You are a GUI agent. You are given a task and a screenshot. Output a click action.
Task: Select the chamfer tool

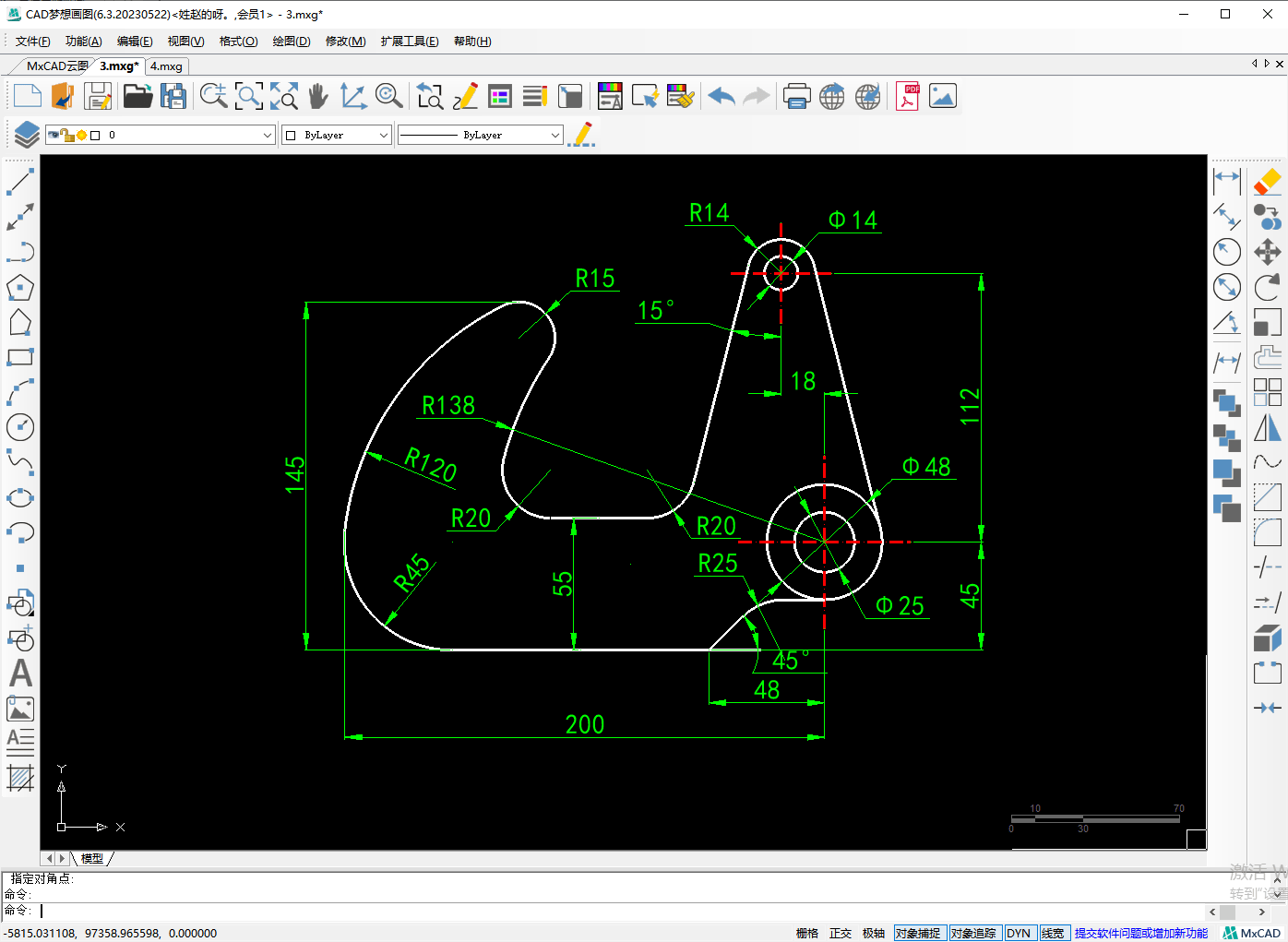tap(1268, 497)
